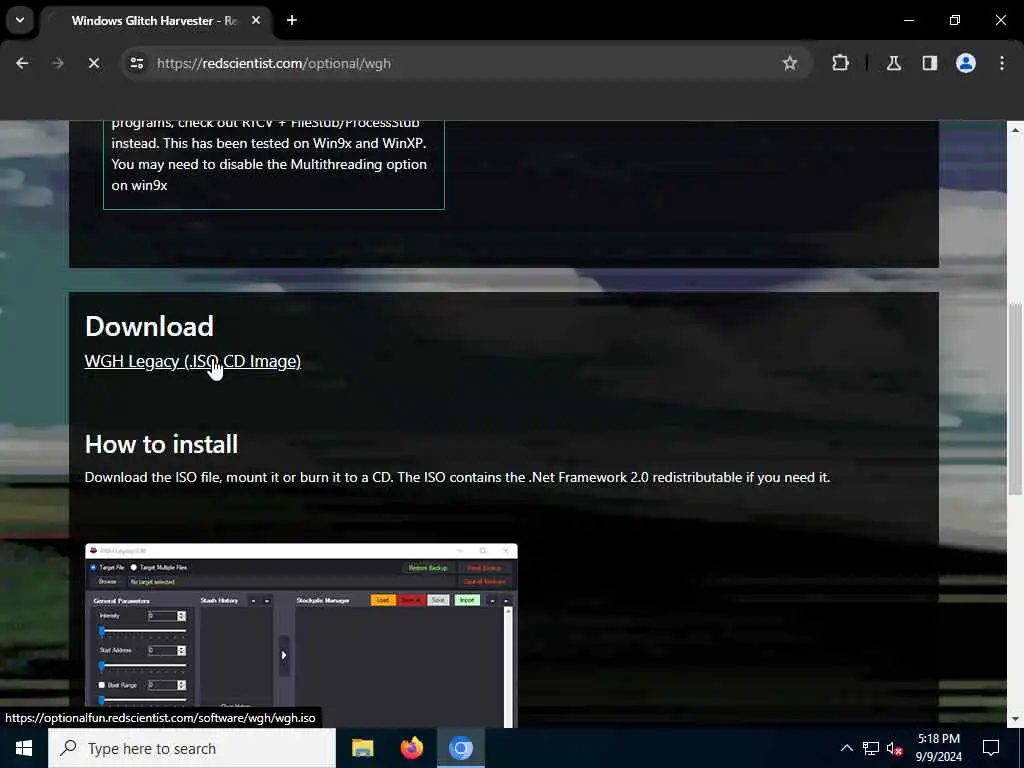Toggle the browser side panel
Viewport: 1024px width, 768px height.
coord(930,63)
